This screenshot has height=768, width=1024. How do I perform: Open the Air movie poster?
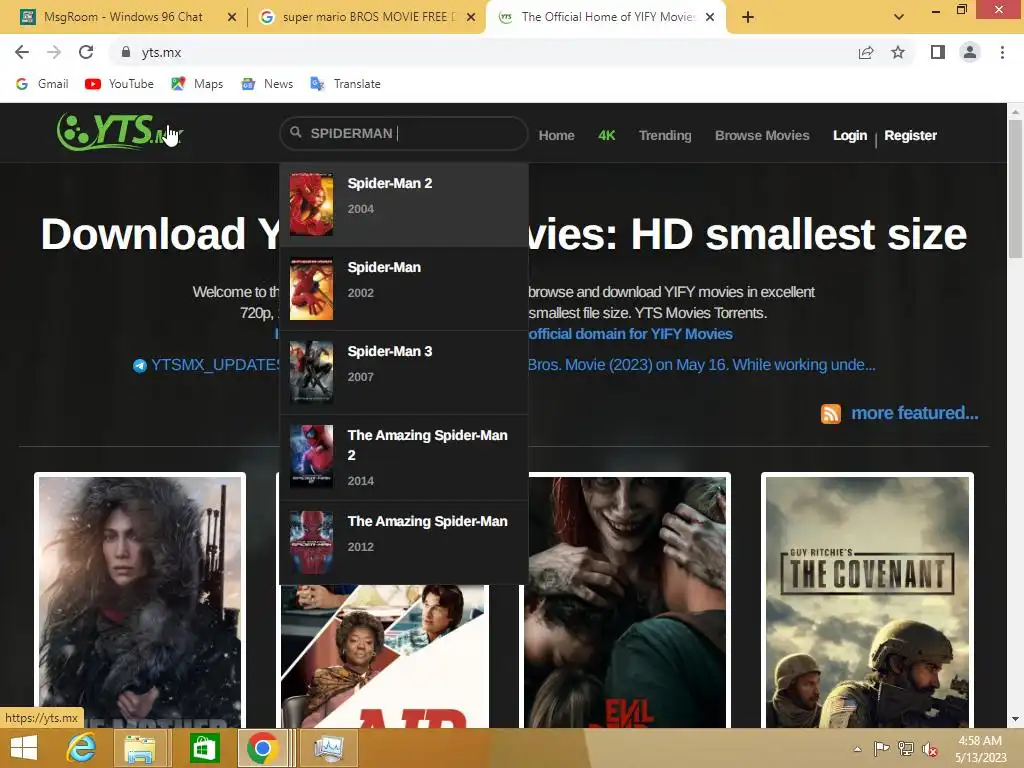385,656
